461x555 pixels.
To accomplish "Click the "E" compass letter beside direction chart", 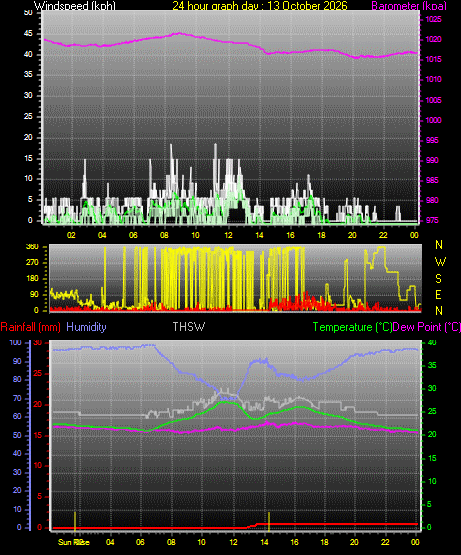I will click(x=438, y=295).
